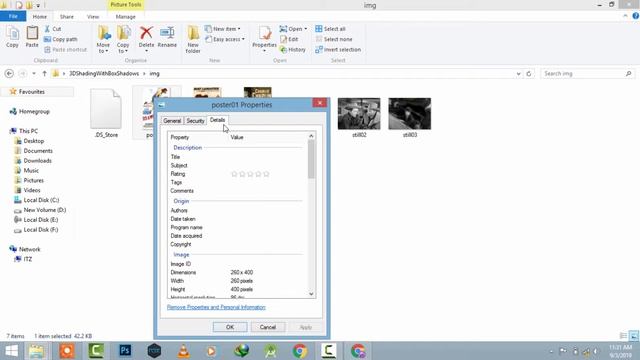Click the Copy icon in ribbon
Screen dimensions: 640x360
click(12, 37)
